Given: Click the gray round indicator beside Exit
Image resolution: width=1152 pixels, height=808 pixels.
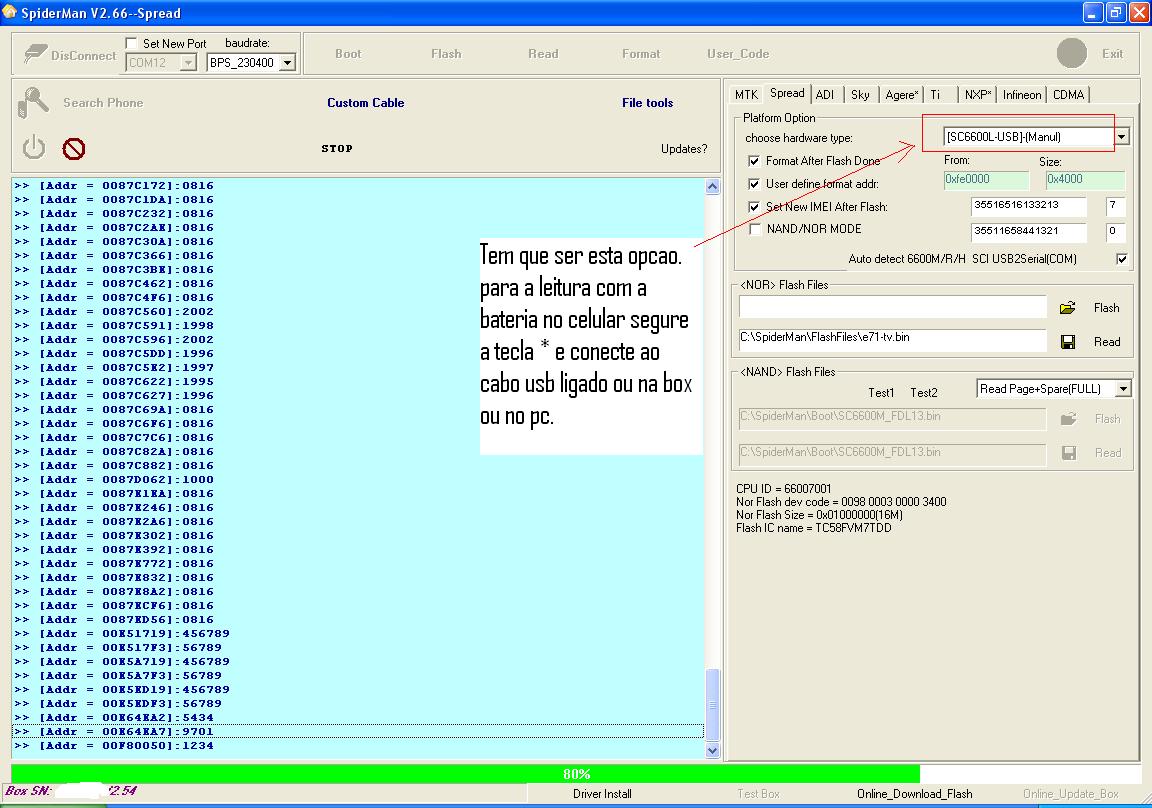Looking at the screenshot, I should pyautogui.click(x=1072, y=54).
